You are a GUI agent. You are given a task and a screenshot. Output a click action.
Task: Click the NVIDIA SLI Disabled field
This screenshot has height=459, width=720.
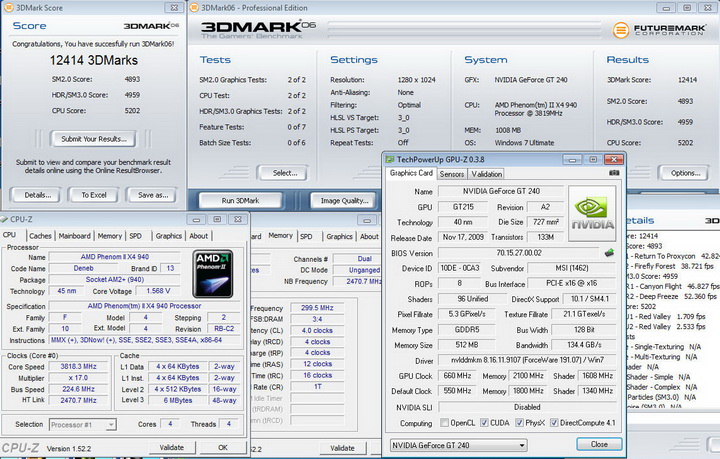coord(527,407)
